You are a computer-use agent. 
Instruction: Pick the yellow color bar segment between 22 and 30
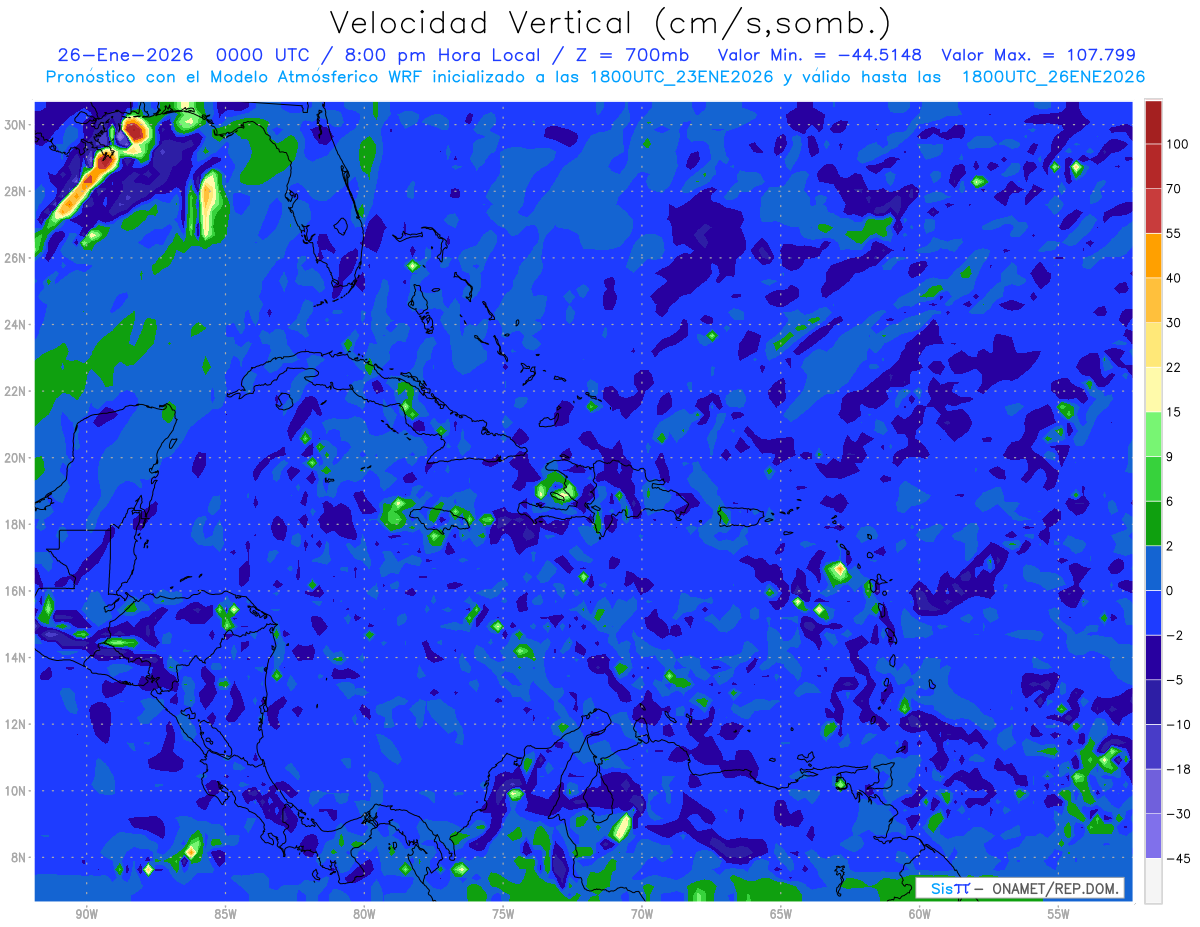click(1153, 344)
